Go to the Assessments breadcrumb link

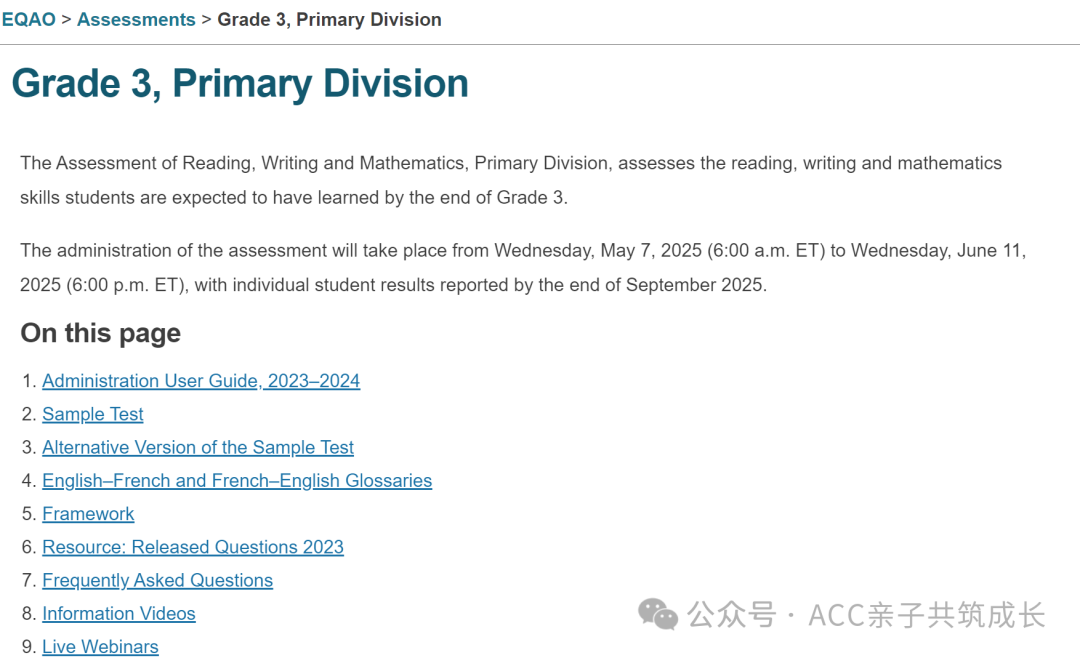coord(136,19)
